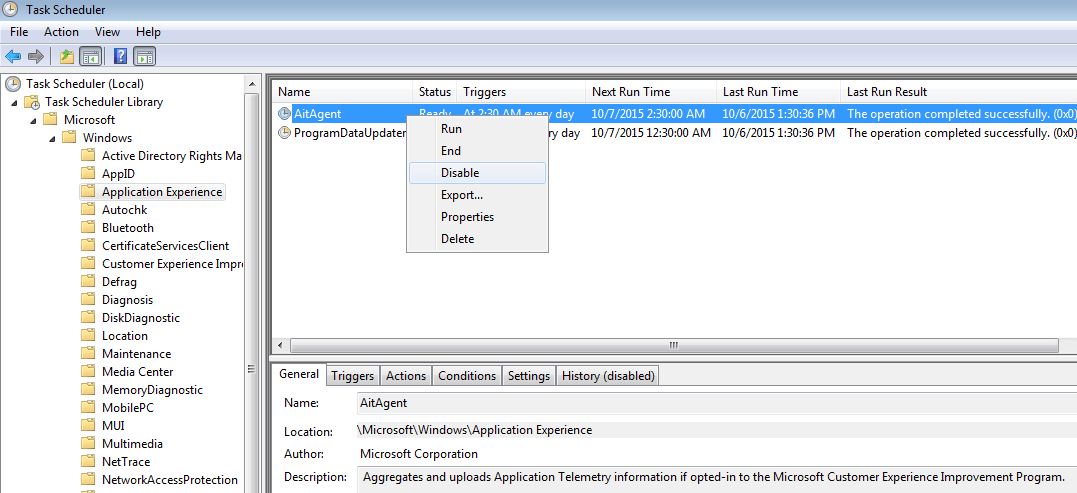Switch to the History (disabled) tab

point(608,376)
